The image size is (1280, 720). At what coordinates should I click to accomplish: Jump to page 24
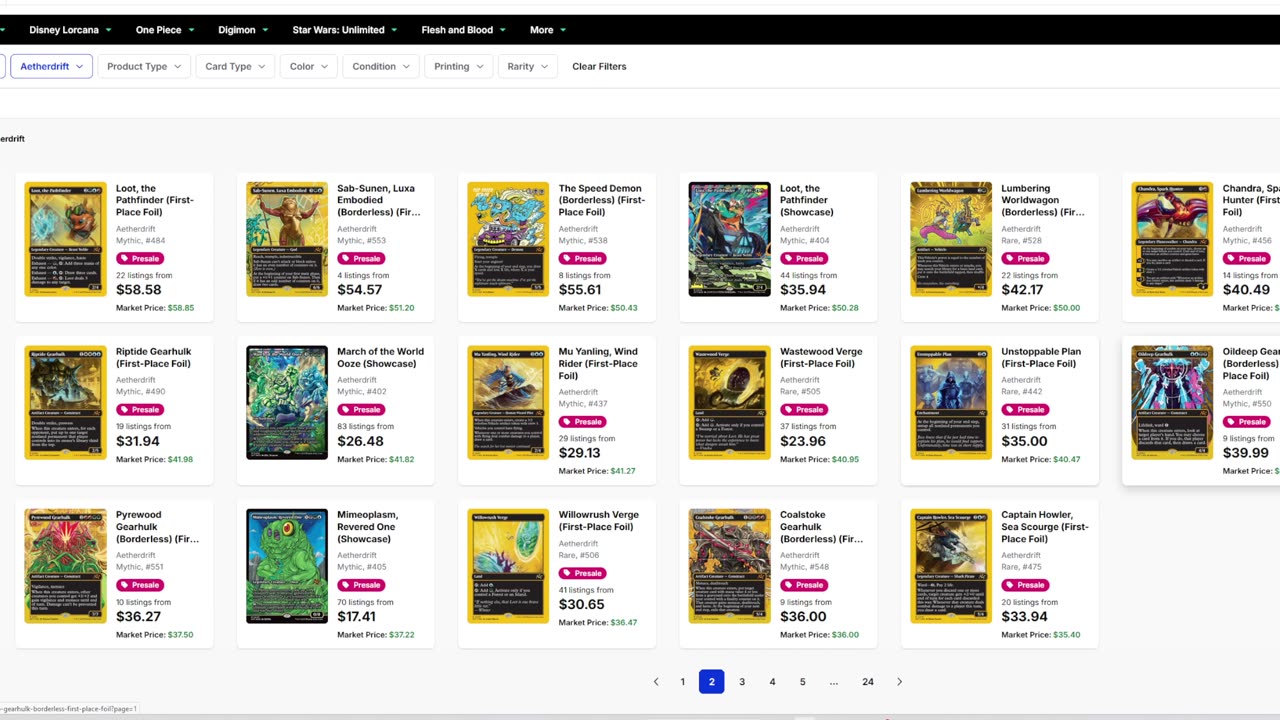tap(868, 682)
